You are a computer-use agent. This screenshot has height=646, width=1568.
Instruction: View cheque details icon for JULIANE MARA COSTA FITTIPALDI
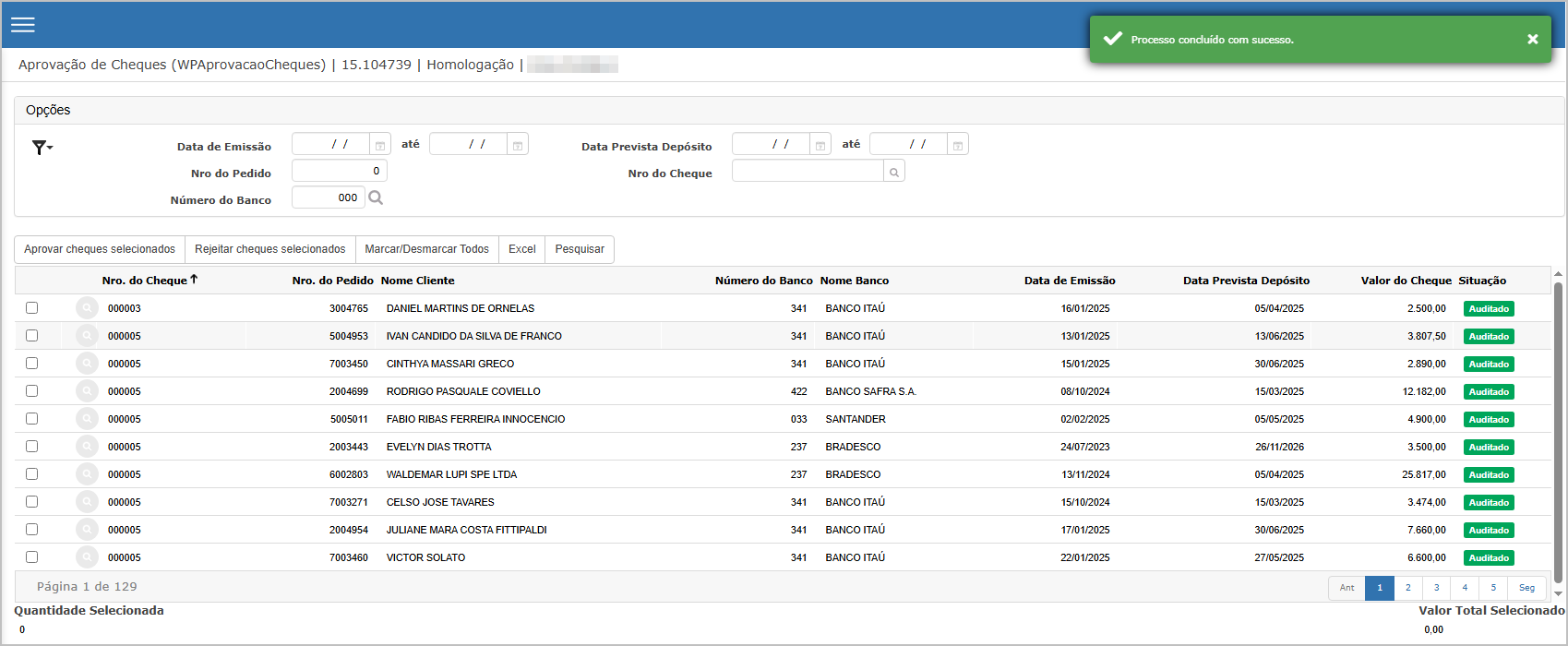coord(87,530)
